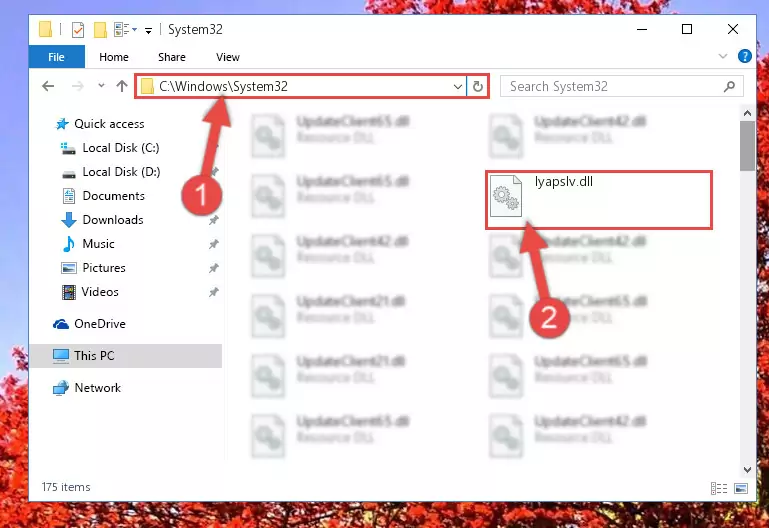Open the blue Help question icon
The height and width of the screenshot is (528, 769).
pos(744,56)
